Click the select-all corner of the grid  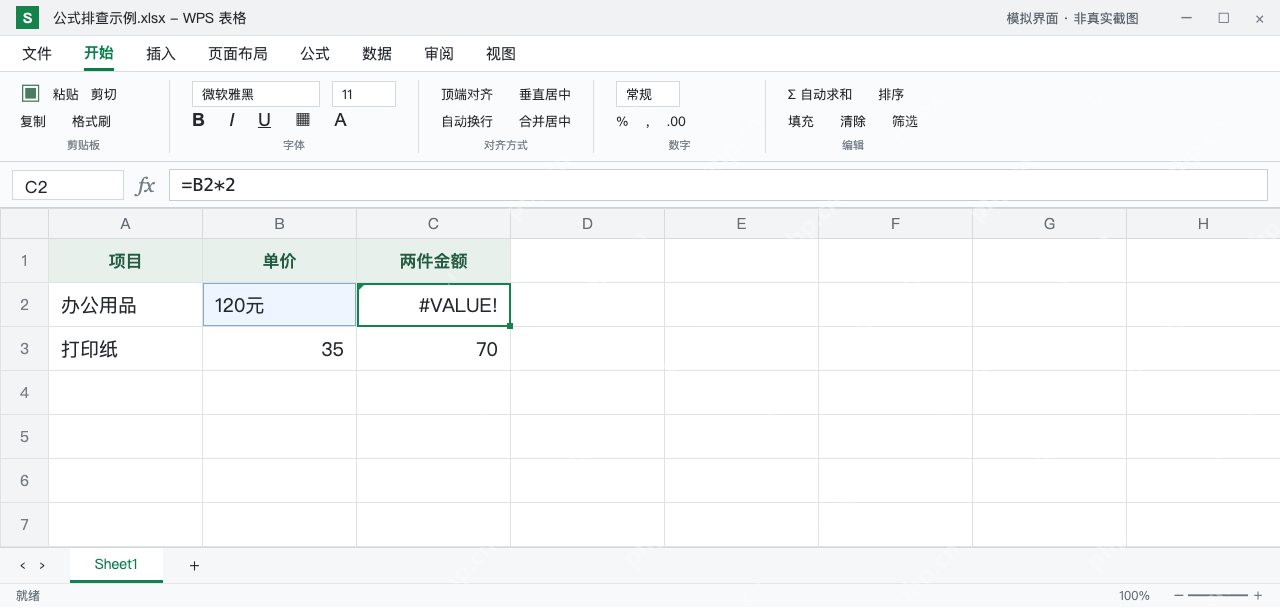tap(24, 224)
